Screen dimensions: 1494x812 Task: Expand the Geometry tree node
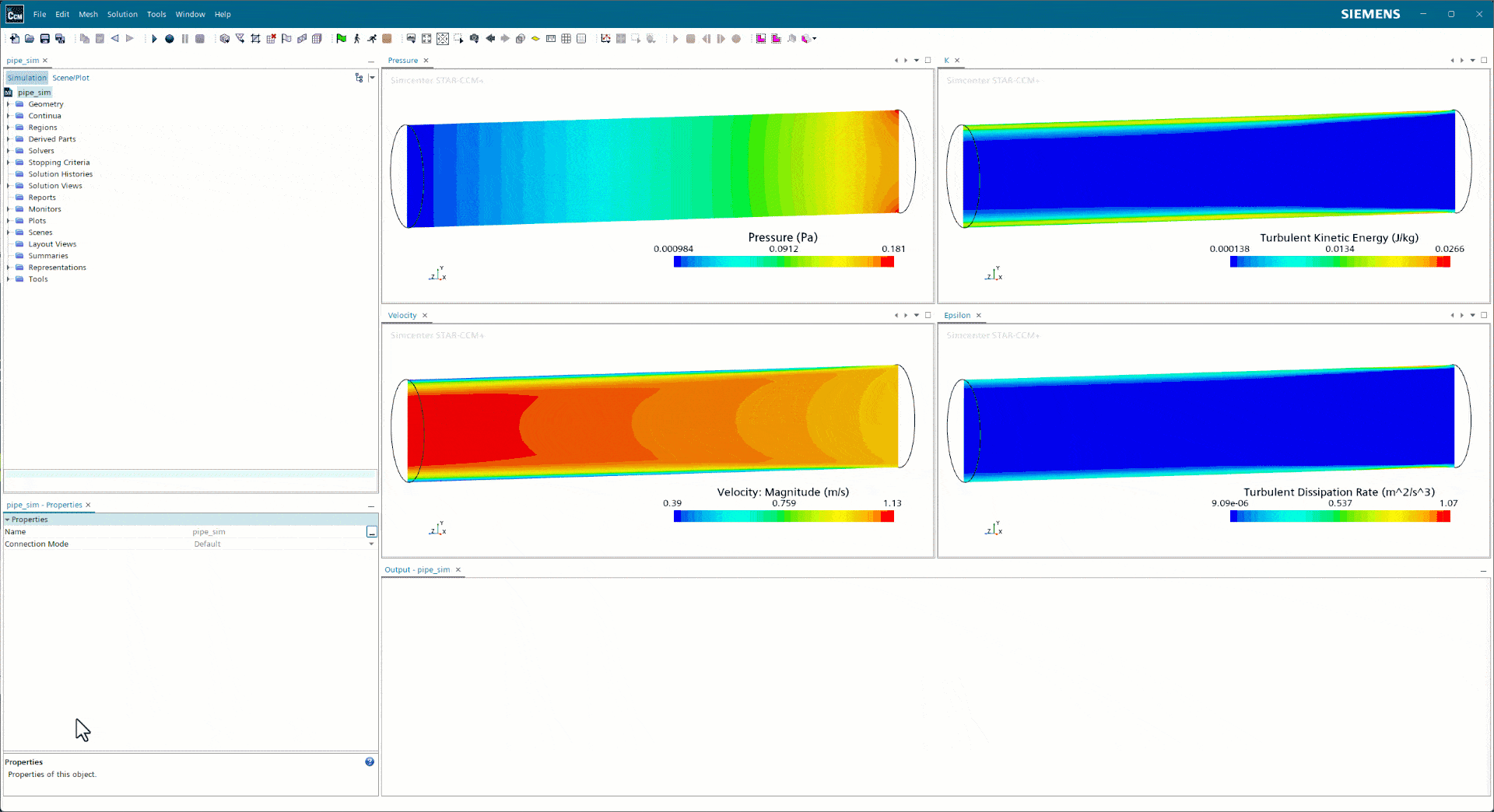pos(9,104)
